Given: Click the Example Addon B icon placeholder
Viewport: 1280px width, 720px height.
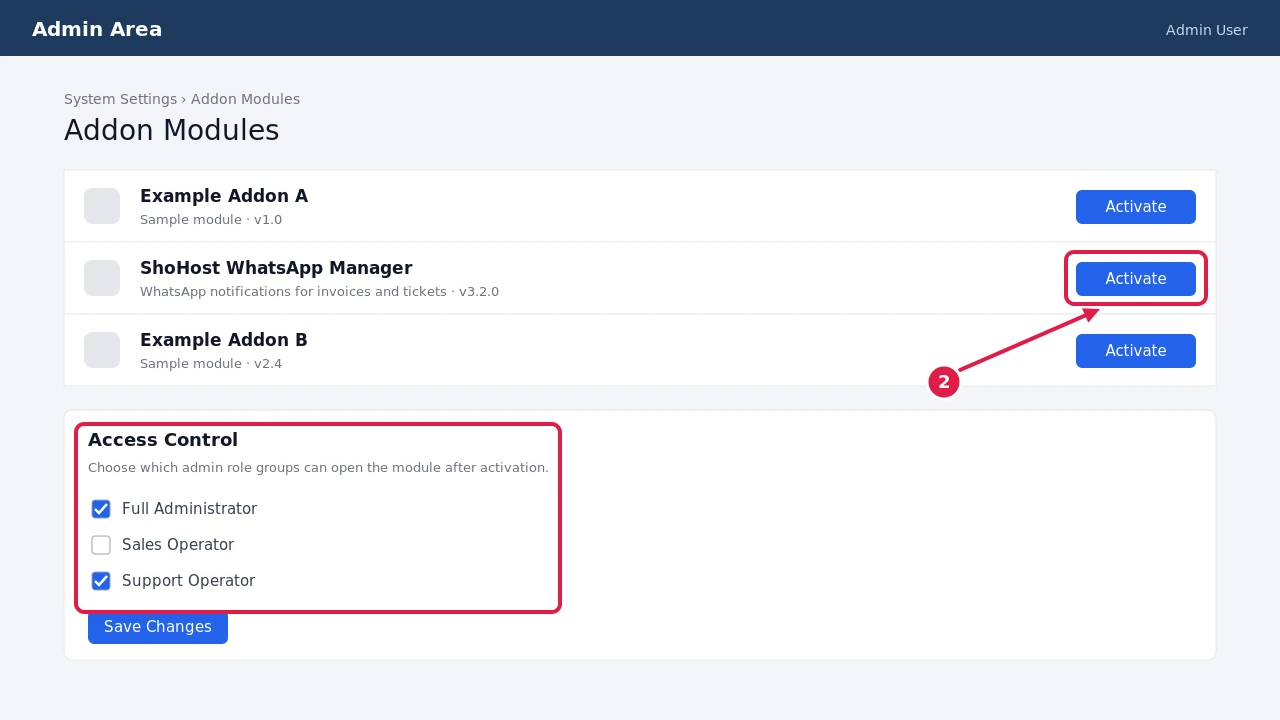Looking at the screenshot, I should [102, 350].
